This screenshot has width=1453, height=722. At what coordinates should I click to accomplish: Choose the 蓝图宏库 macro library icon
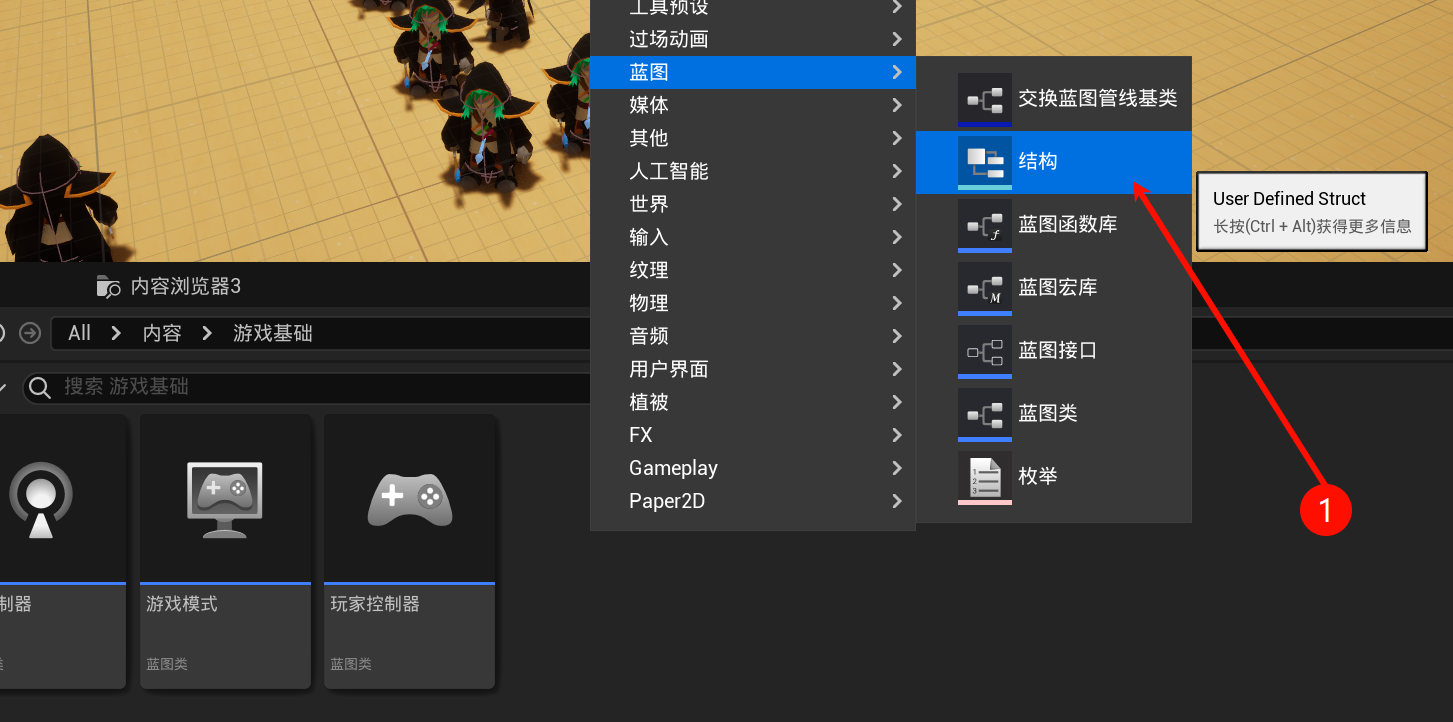984,288
